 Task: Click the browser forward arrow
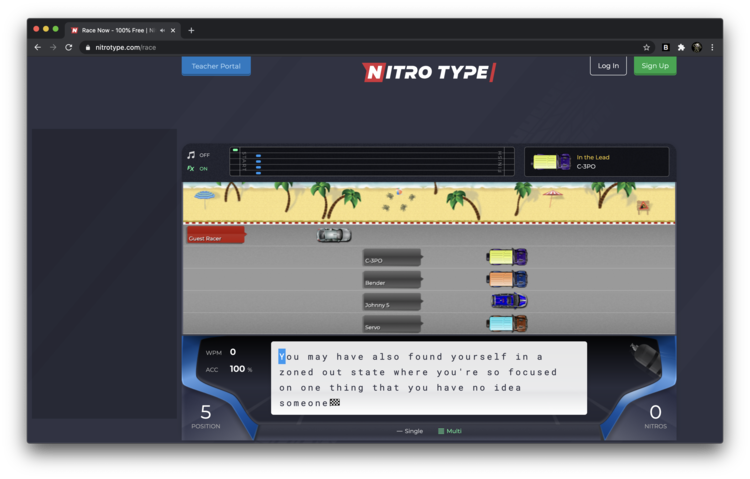(53, 47)
